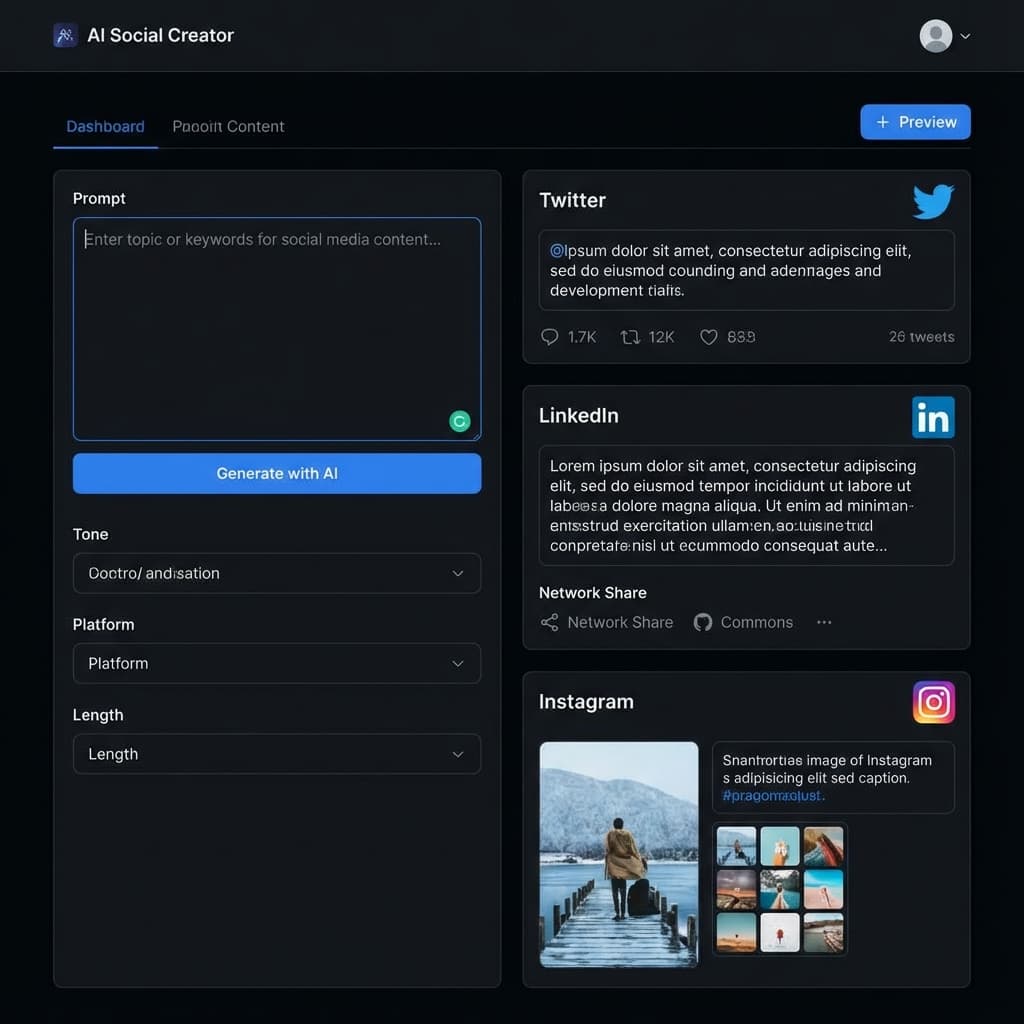1024x1024 pixels.
Task: Click the Instagram logo icon
Action: coord(933,702)
